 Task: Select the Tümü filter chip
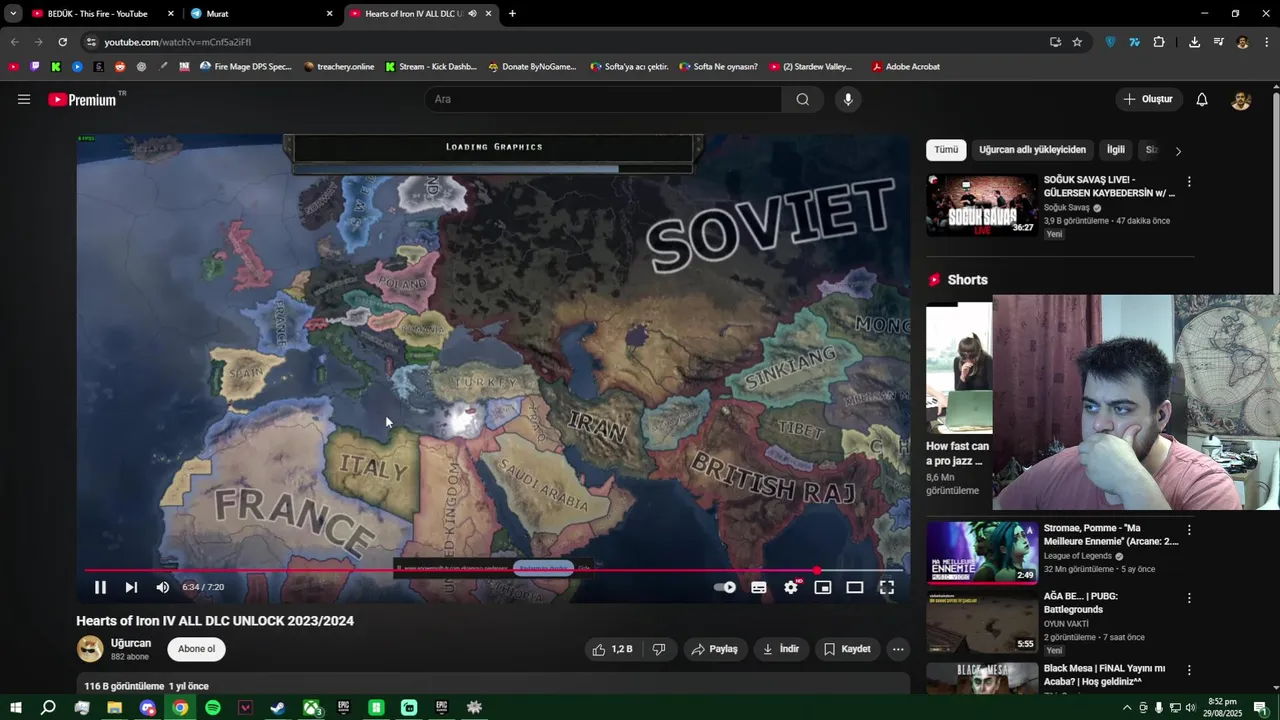point(946,150)
